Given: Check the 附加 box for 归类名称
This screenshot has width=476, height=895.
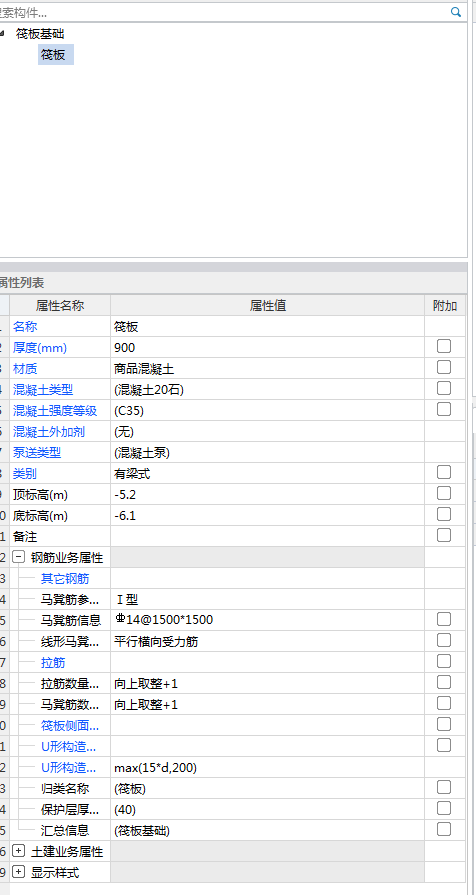Looking at the screenshot, I should (x=444, y=787).
